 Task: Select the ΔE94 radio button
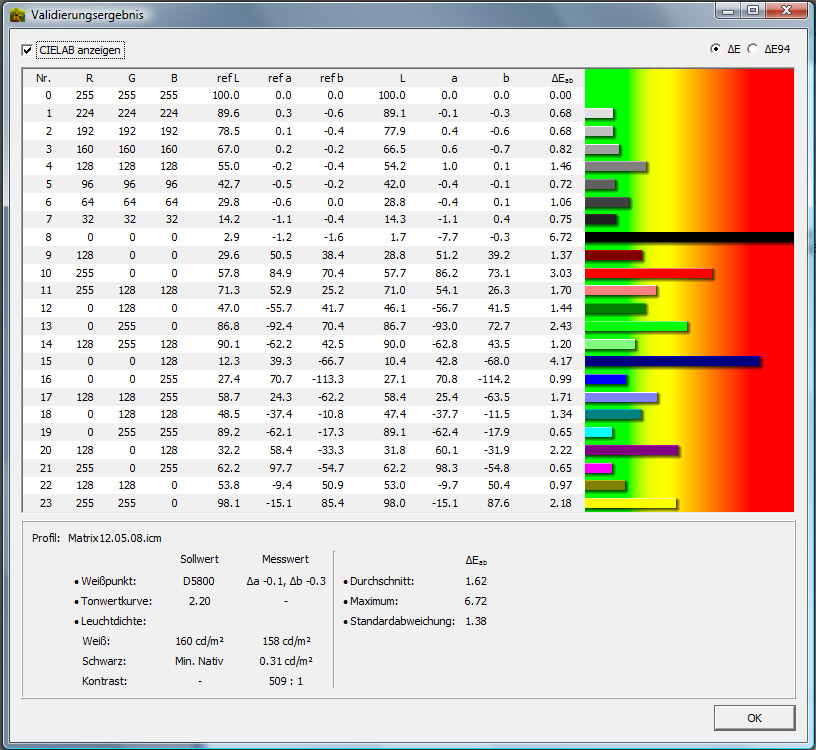(753, 49)
